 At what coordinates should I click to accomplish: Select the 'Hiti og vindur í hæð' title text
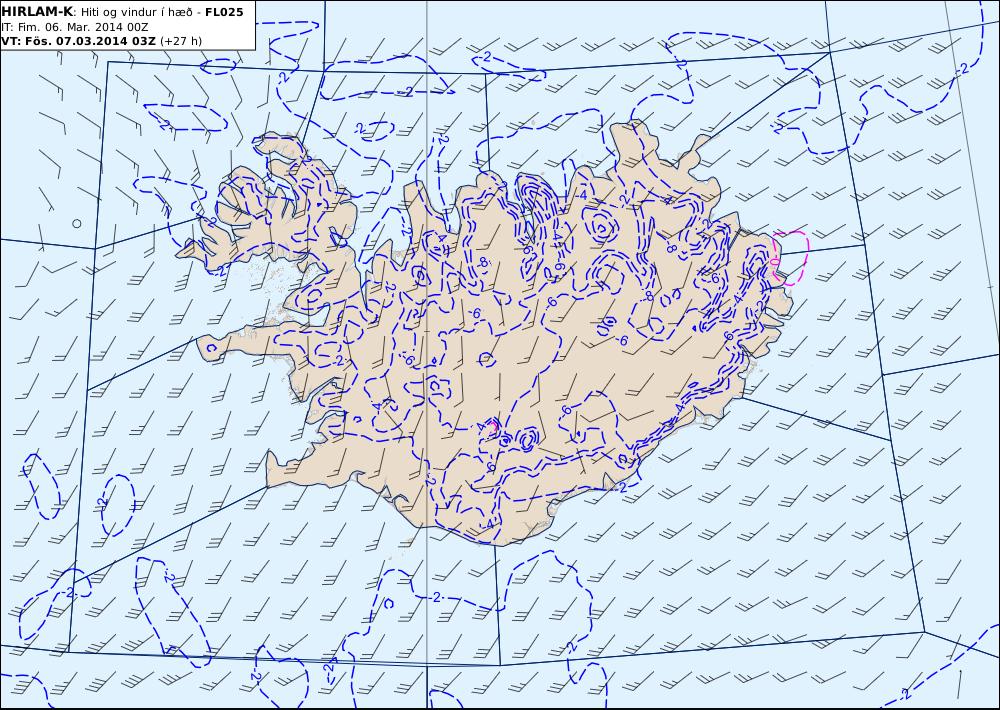pyautogui.click(x=135, y=12)
